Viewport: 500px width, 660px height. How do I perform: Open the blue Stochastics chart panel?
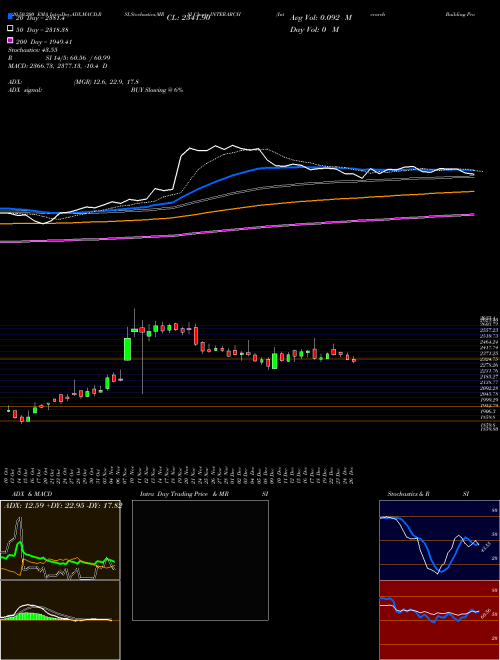439,540
